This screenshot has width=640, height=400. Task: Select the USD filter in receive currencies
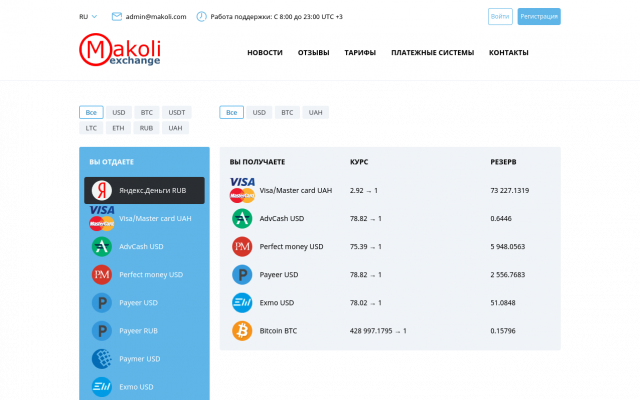(259, 112)
